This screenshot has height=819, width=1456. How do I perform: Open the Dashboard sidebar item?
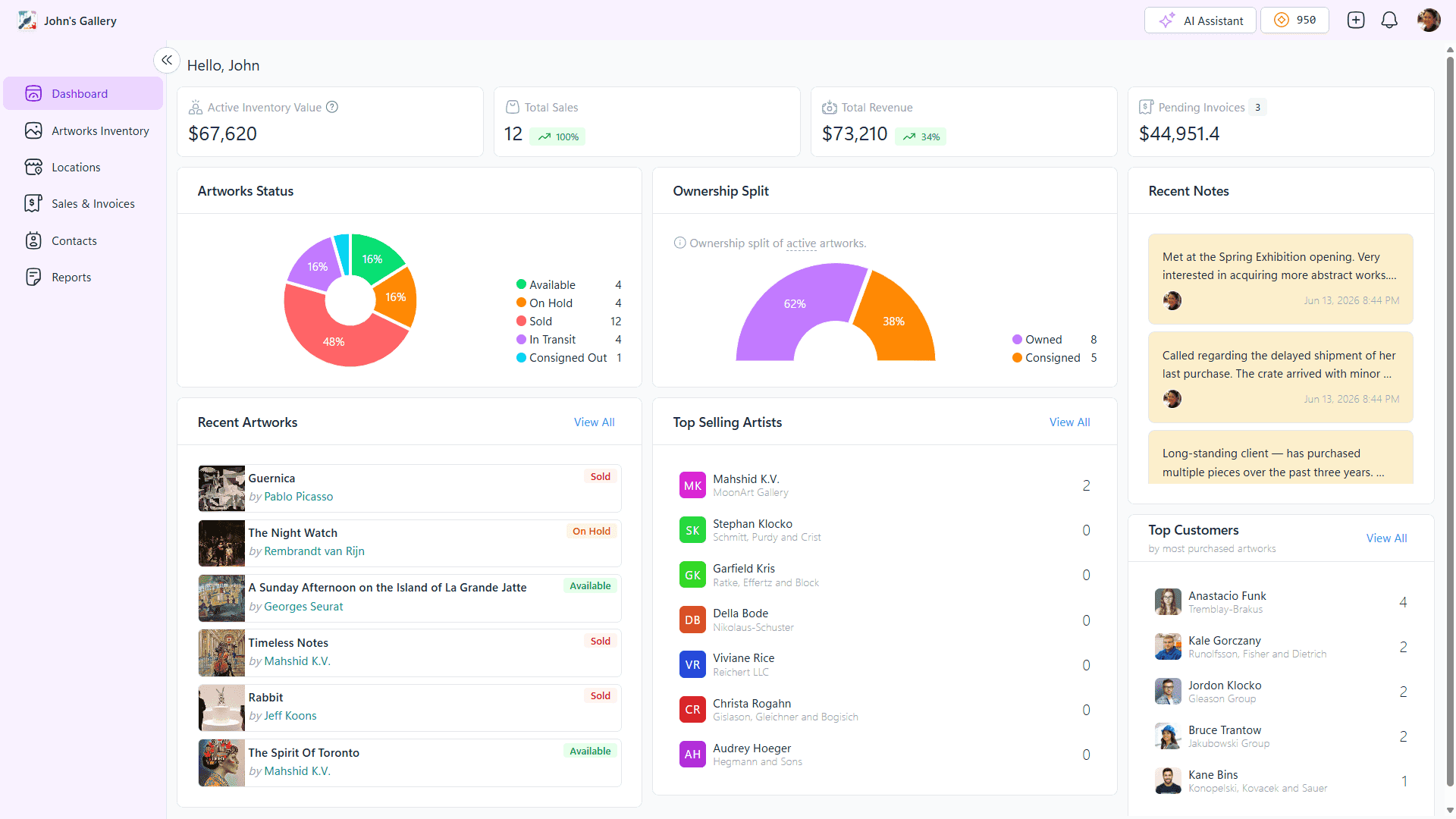(83, 93)
